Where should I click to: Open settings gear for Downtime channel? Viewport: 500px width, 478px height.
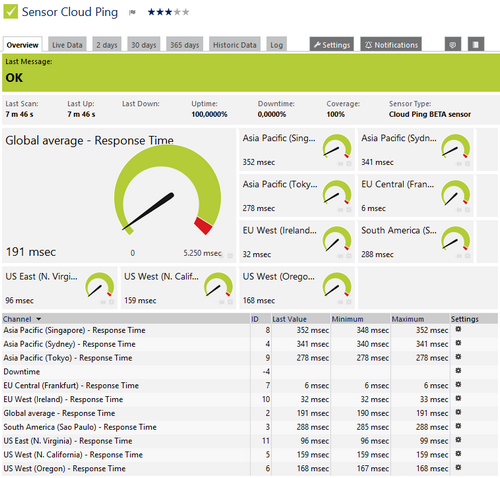(458, 371)
